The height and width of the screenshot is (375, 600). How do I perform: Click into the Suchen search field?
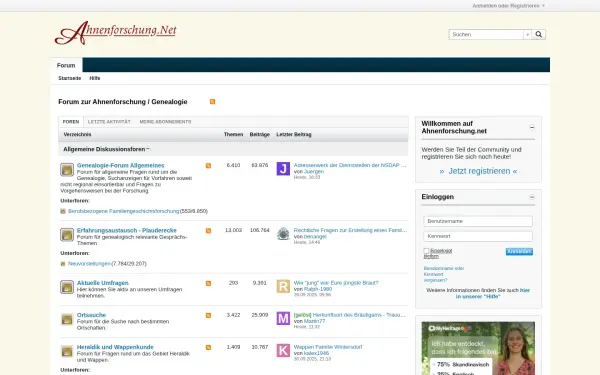[x=486, y=34]
